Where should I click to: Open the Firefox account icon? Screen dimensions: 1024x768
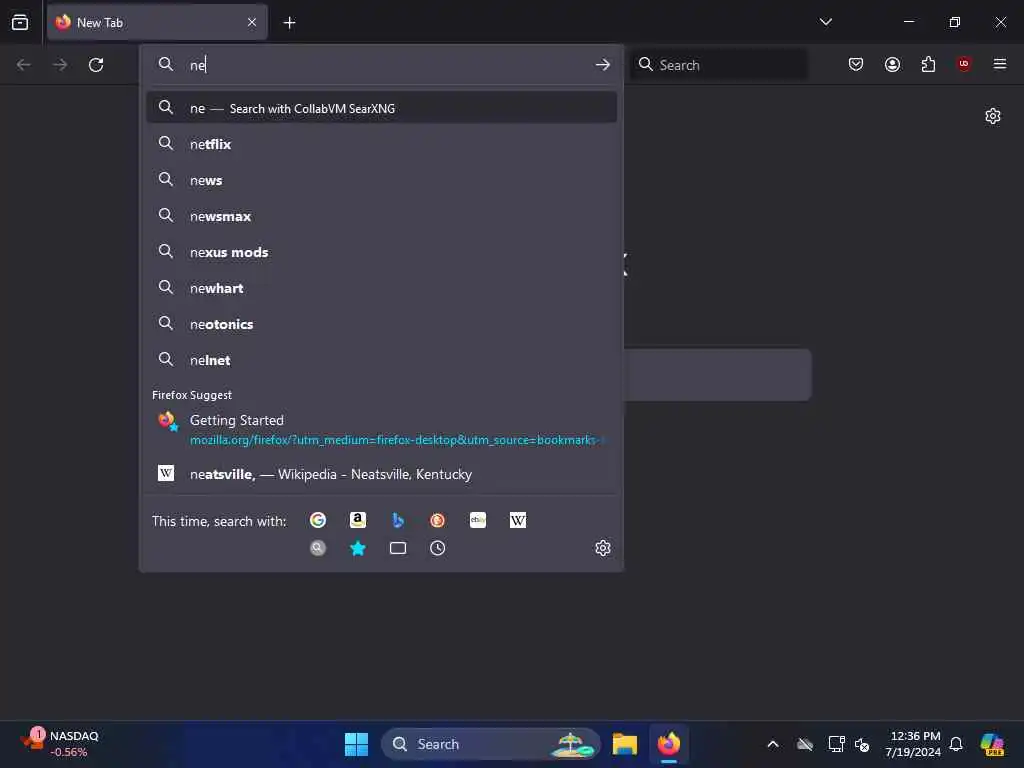pyautogui.click(x=893, y=64)
